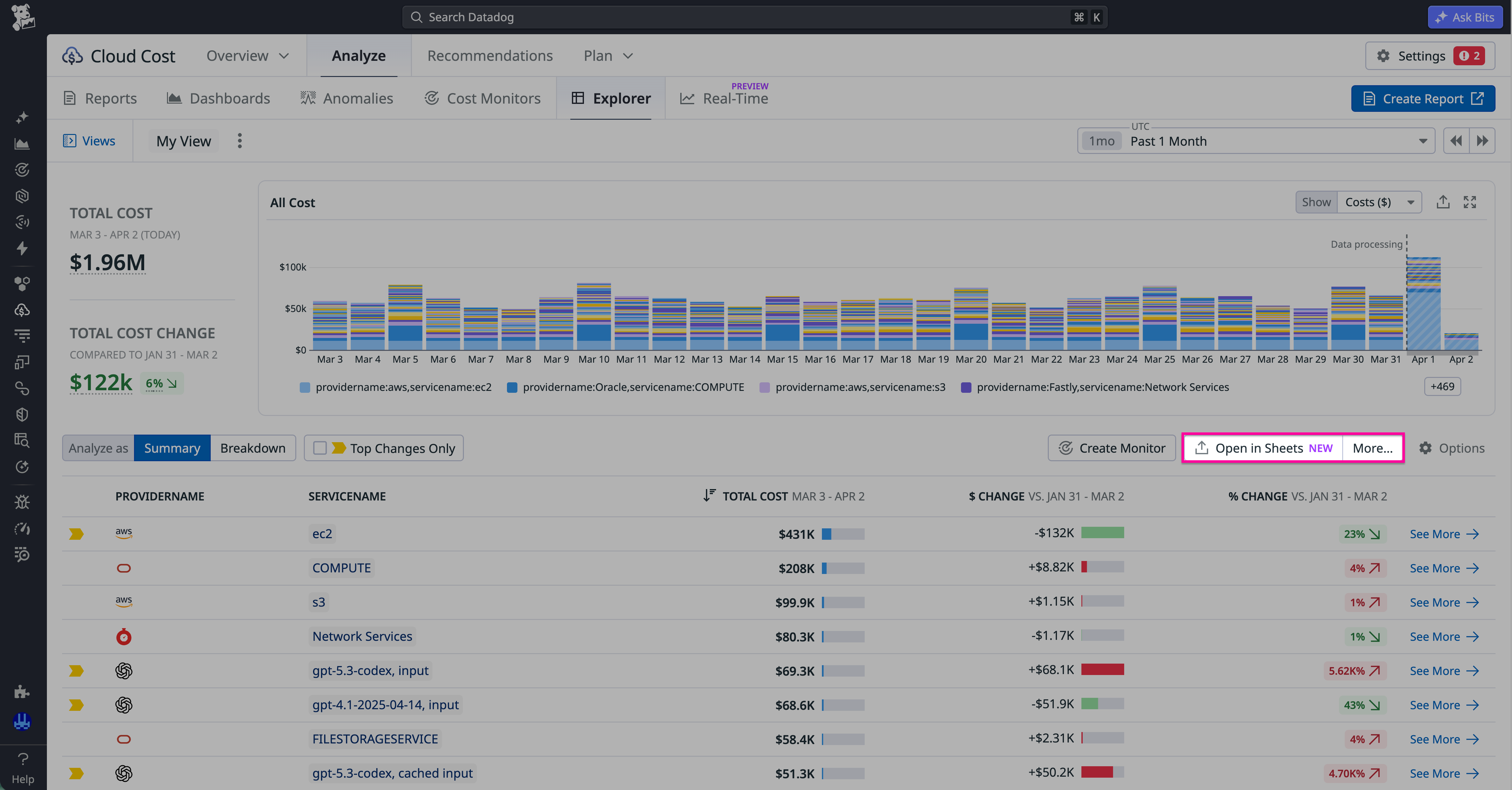Click the sort icon on the Total Cost column
Viewport: 1512px width, 790px height.
click(709, 495)
